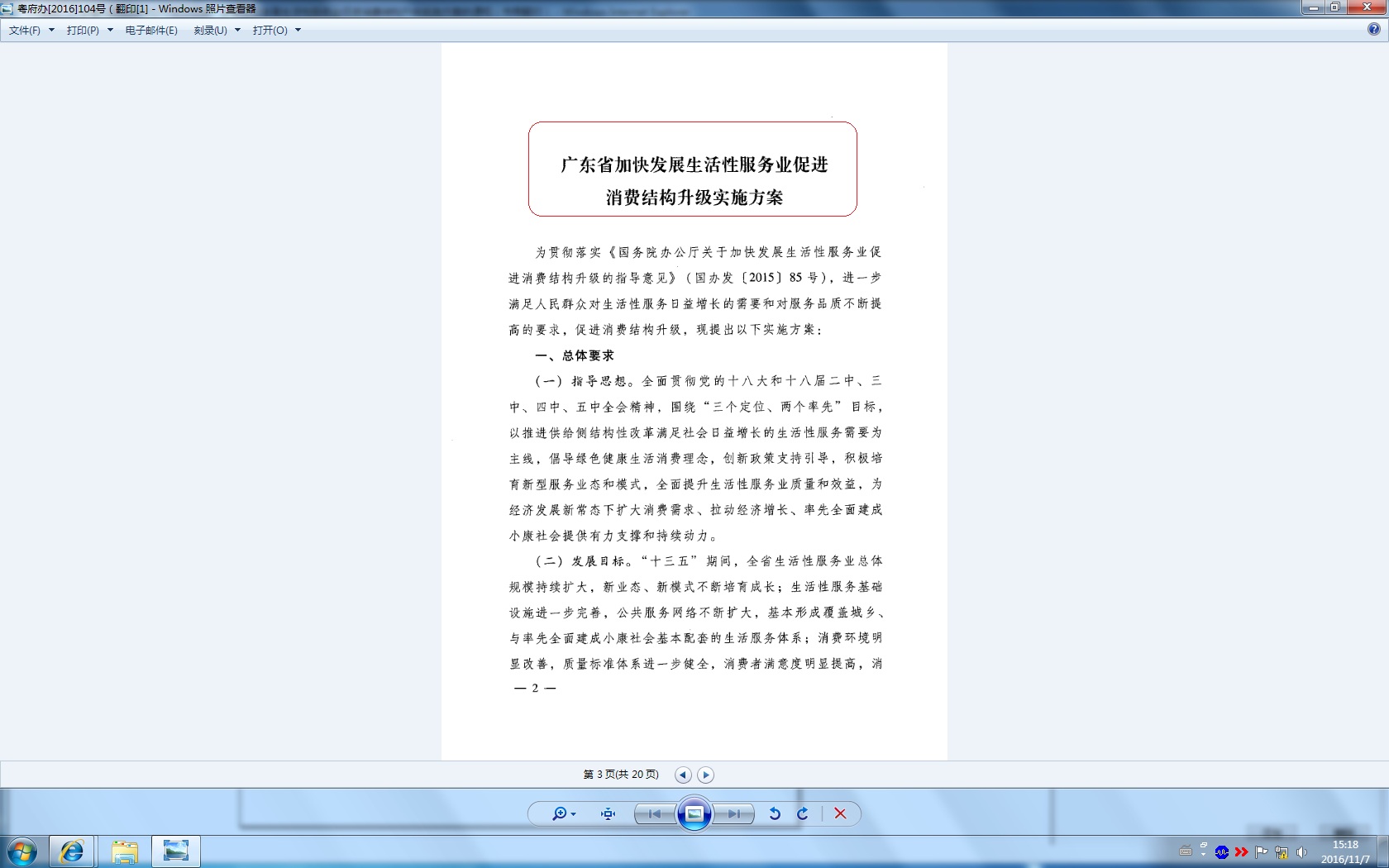
Task: Open the help question mark icon
Action: point(1373,30)
